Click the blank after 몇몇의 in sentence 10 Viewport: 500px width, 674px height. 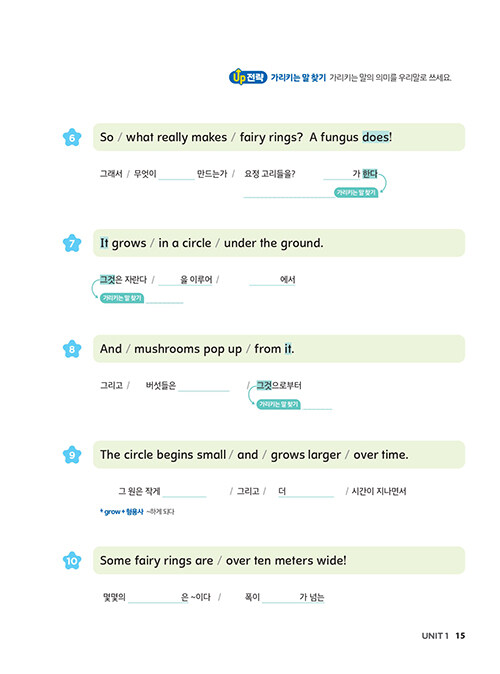click(x=154, y=598)
